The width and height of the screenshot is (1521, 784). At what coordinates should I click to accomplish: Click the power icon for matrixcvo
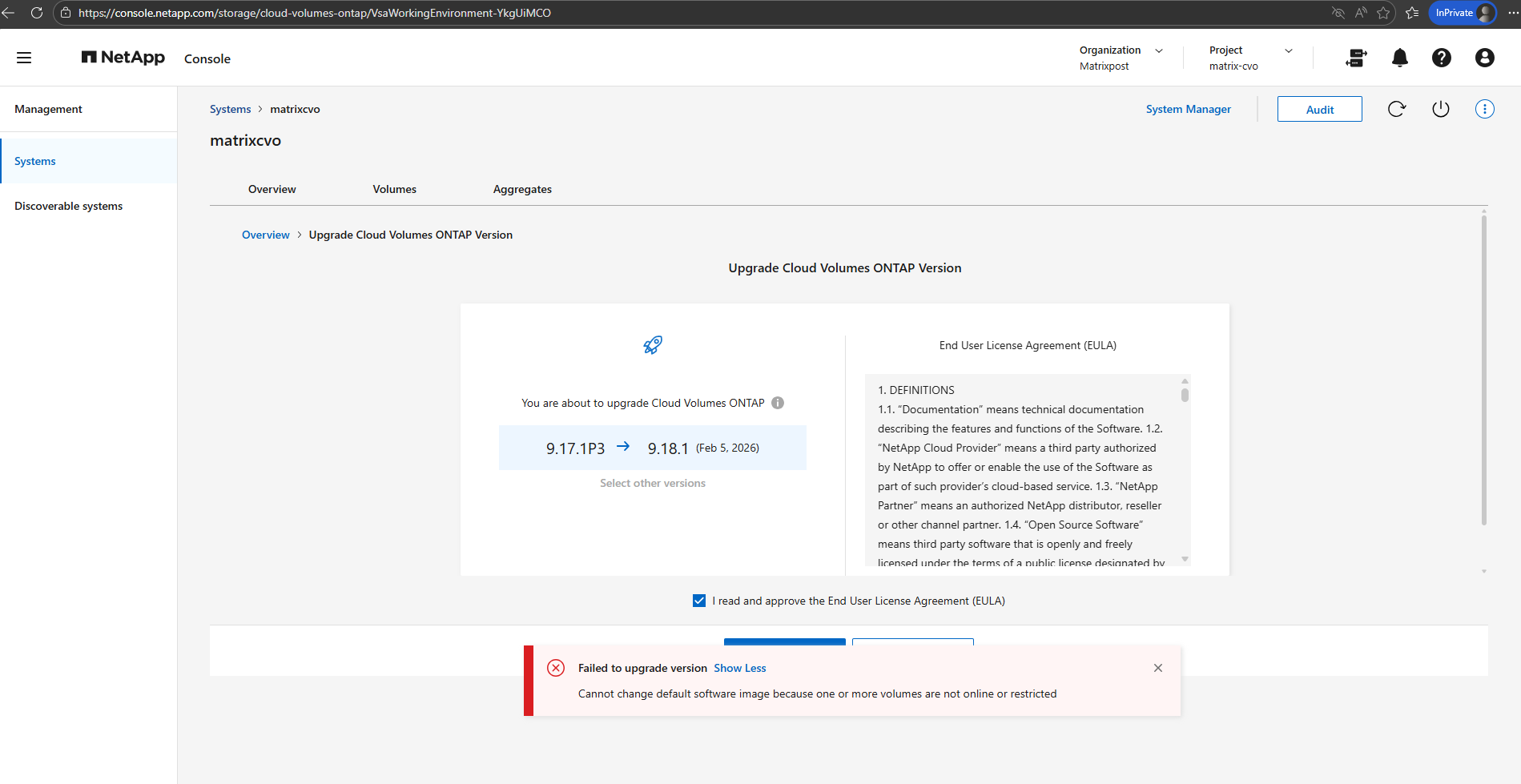[x=1440, y=109]
